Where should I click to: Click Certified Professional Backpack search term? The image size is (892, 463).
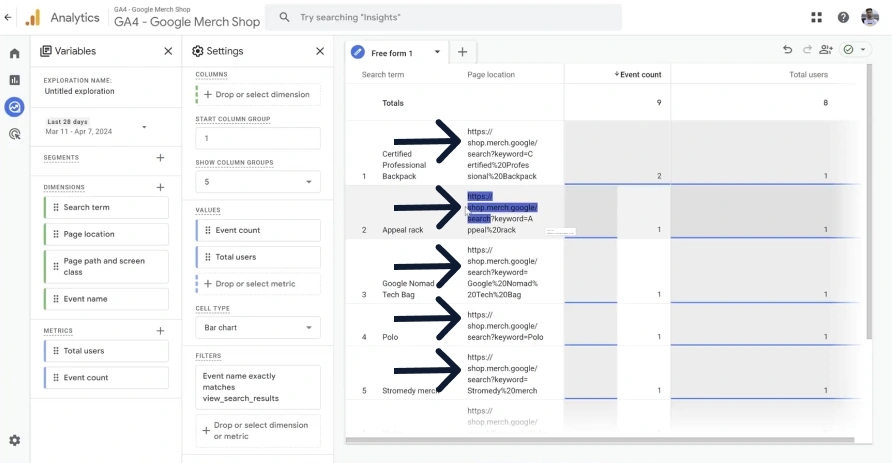coord(404,165)
